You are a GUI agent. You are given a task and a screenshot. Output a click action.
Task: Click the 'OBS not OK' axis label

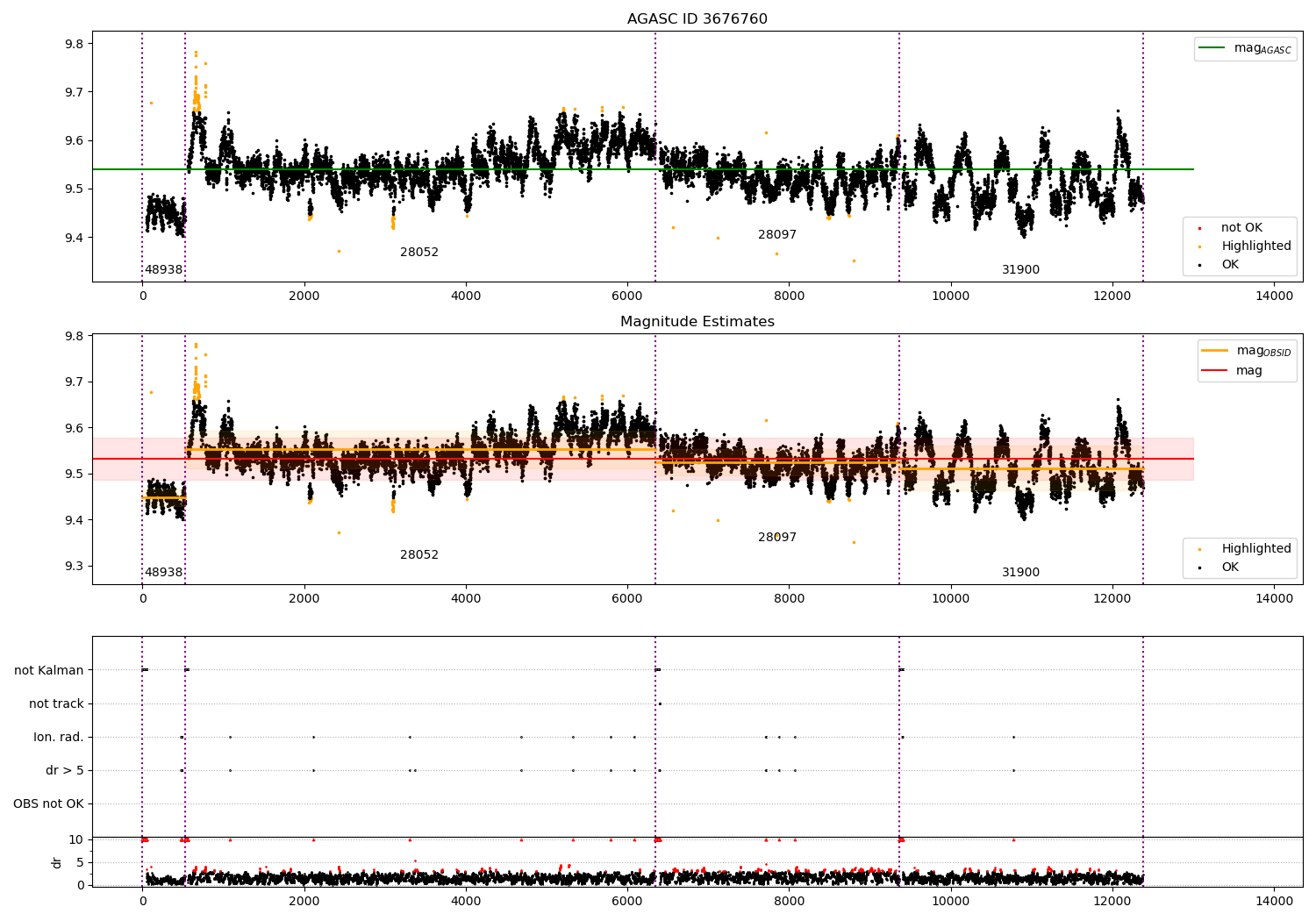(48, 803)
